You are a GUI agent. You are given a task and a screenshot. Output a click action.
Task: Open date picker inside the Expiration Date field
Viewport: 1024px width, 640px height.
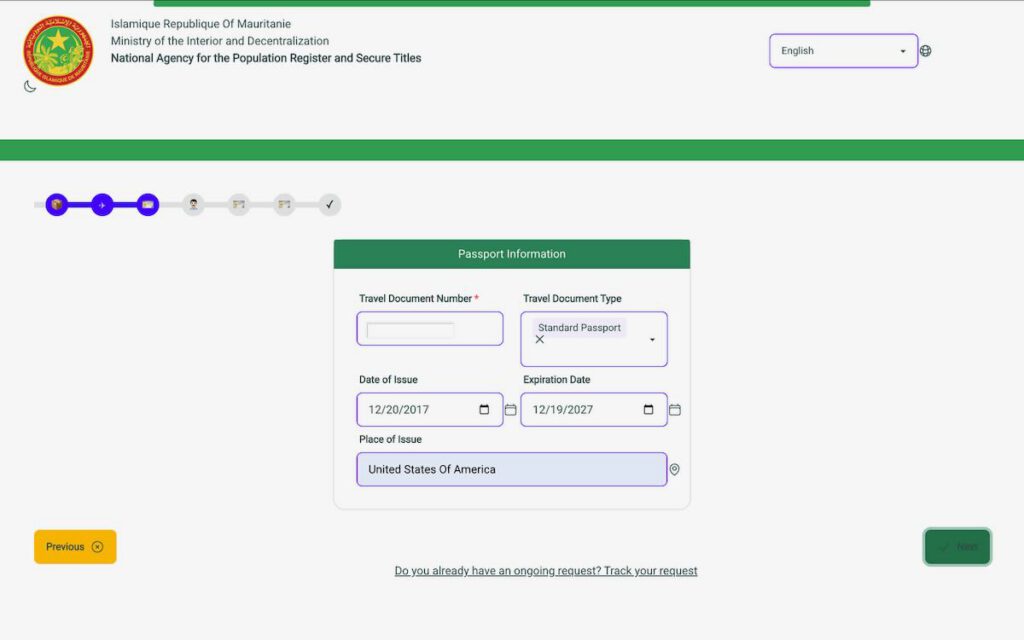click(x=648, y=409)
